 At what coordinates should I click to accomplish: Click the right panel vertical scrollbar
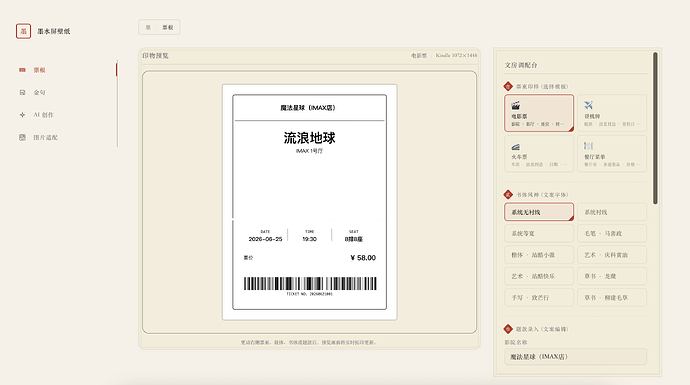655,128
